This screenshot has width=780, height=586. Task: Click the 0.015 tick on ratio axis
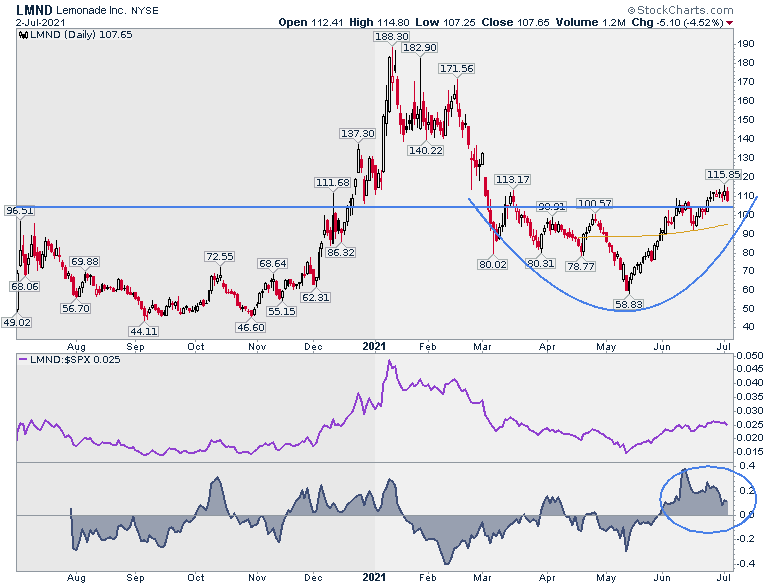tap(749, 452)
